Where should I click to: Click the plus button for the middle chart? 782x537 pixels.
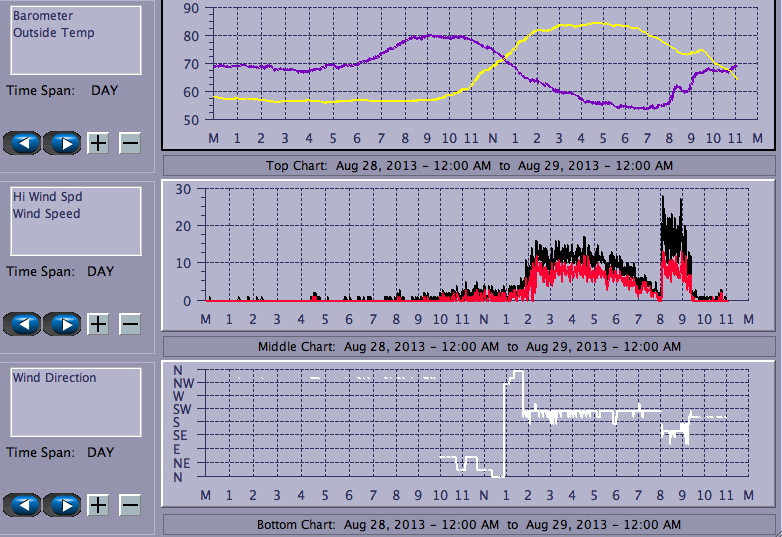pos(98,323)
